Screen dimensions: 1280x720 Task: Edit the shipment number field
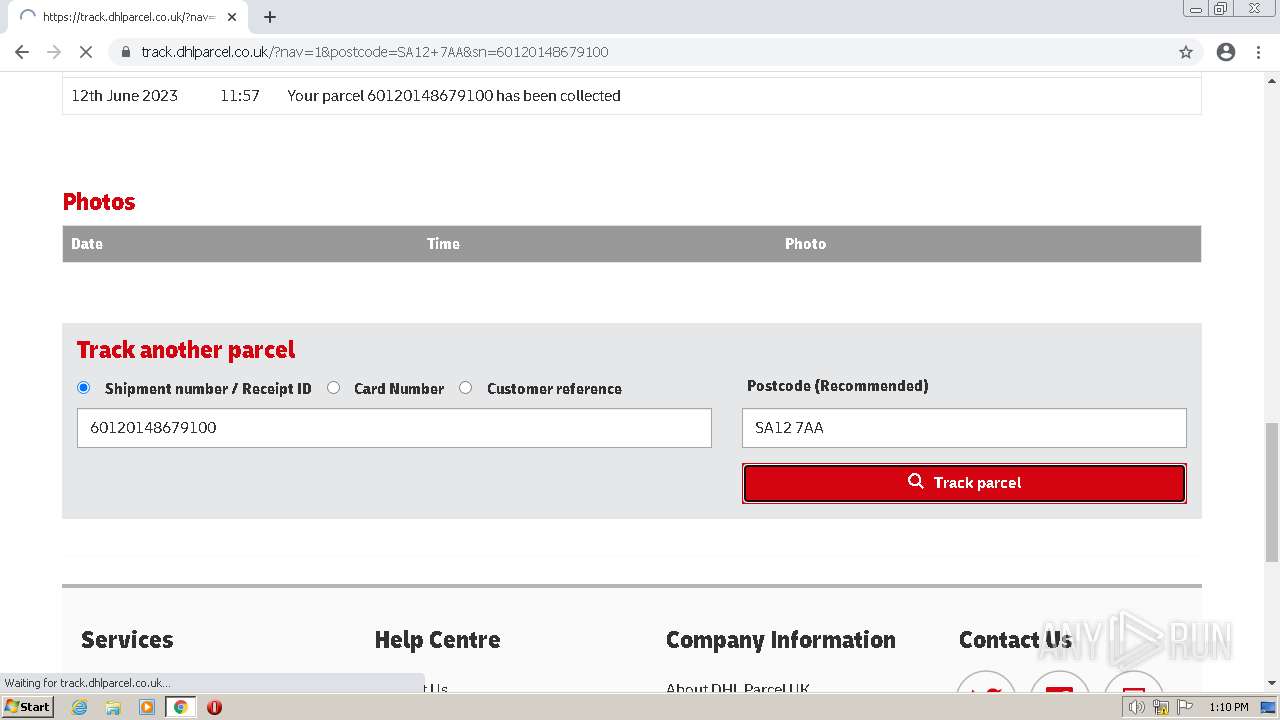(394, 428)
